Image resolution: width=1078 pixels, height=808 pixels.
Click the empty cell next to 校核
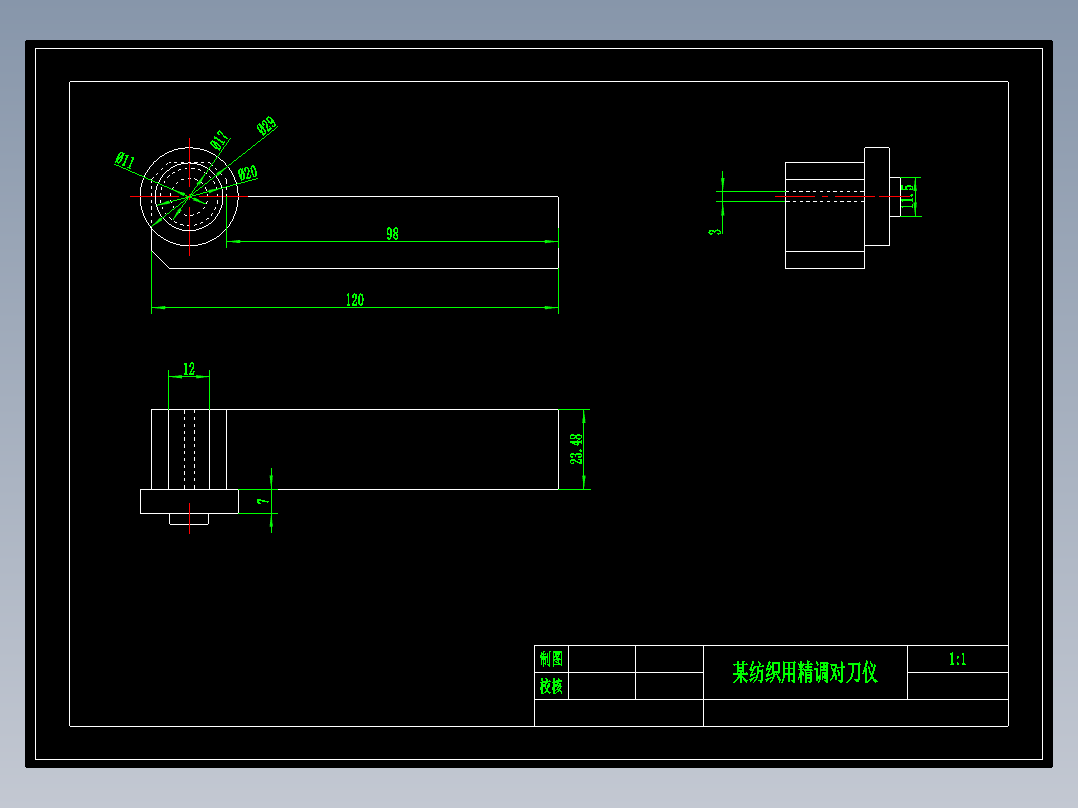click(602, 686)
